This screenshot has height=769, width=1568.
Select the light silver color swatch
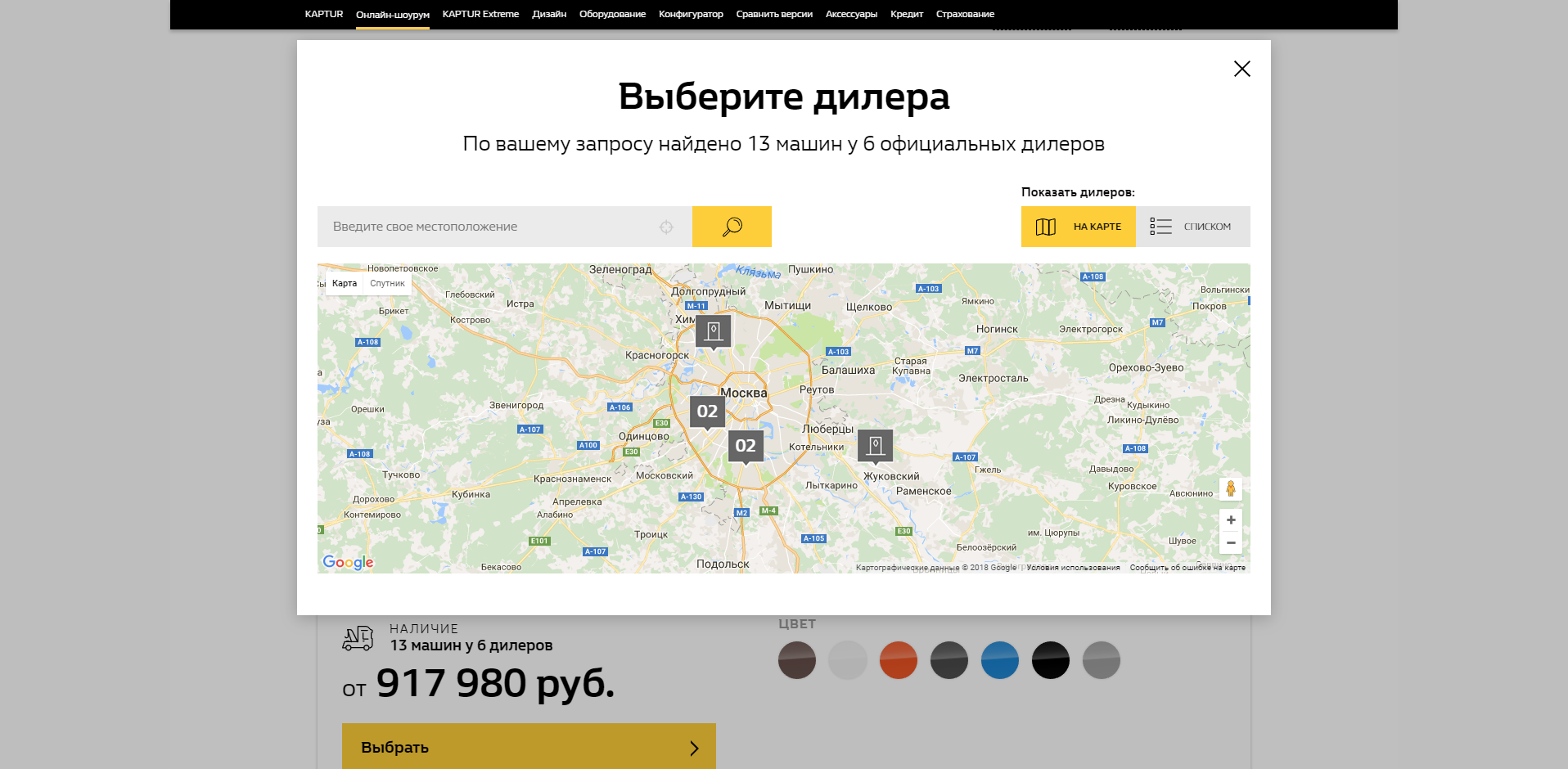coord(848,660)
